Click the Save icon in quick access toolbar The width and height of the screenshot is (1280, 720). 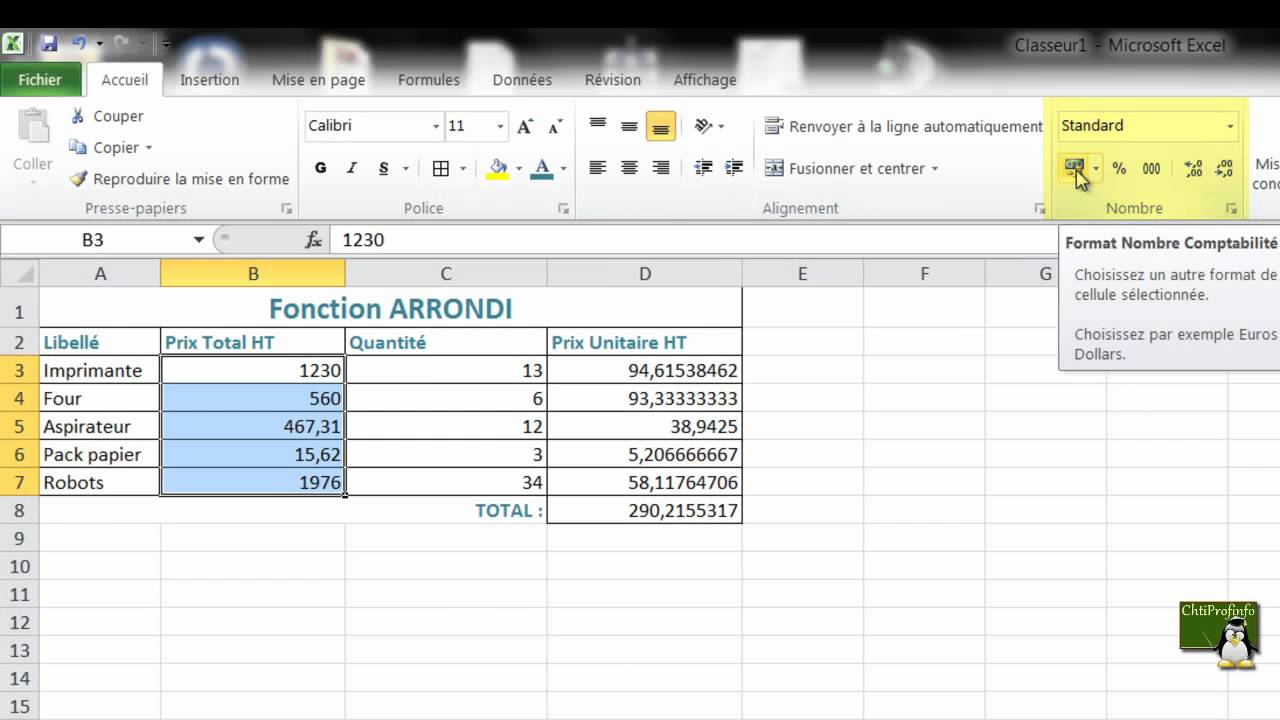click(48, 44)
